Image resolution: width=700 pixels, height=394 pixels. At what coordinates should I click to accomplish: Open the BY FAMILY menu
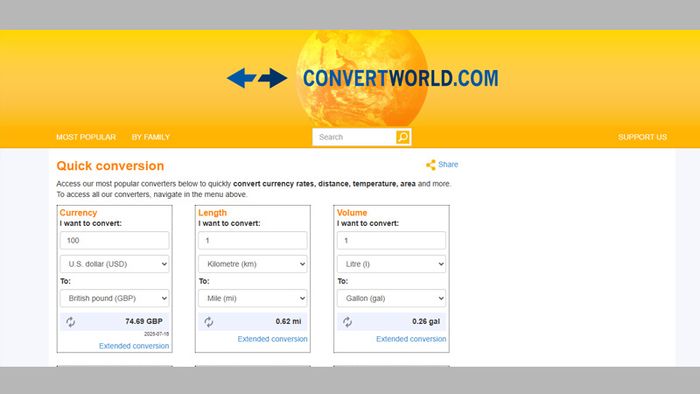[x=151, y=137]
